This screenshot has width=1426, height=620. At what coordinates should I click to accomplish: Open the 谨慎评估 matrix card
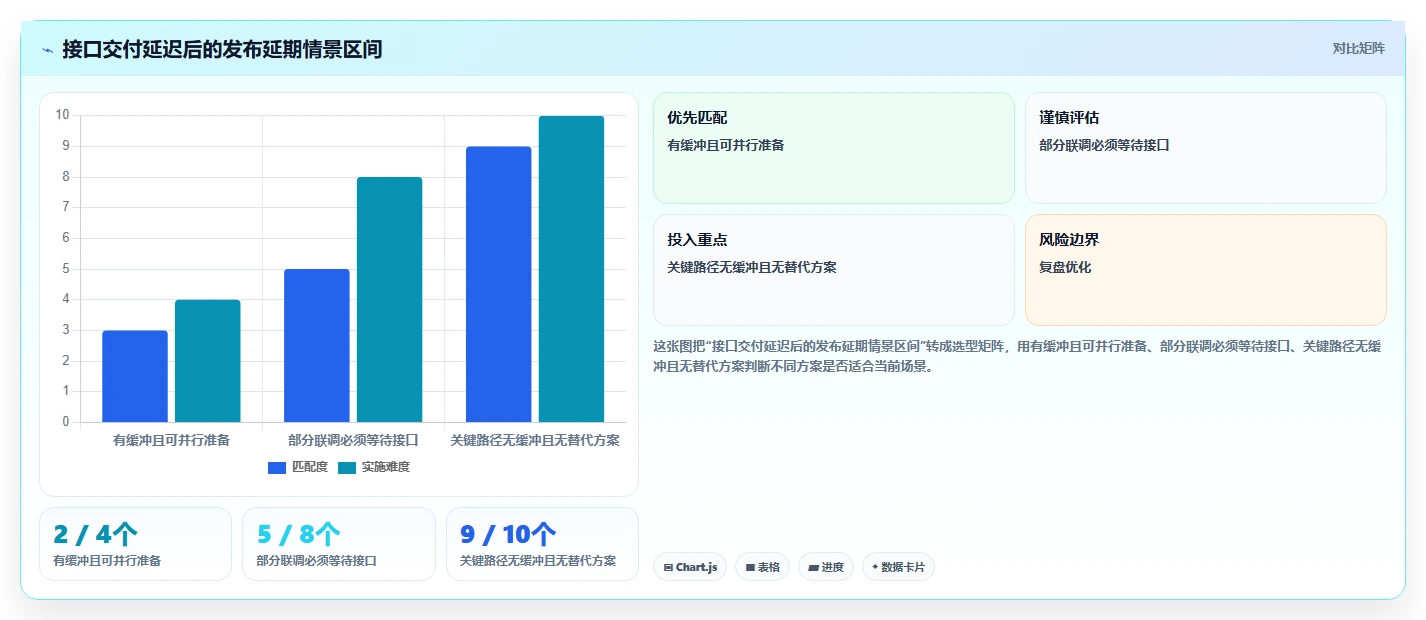(x=1206, y=148)
